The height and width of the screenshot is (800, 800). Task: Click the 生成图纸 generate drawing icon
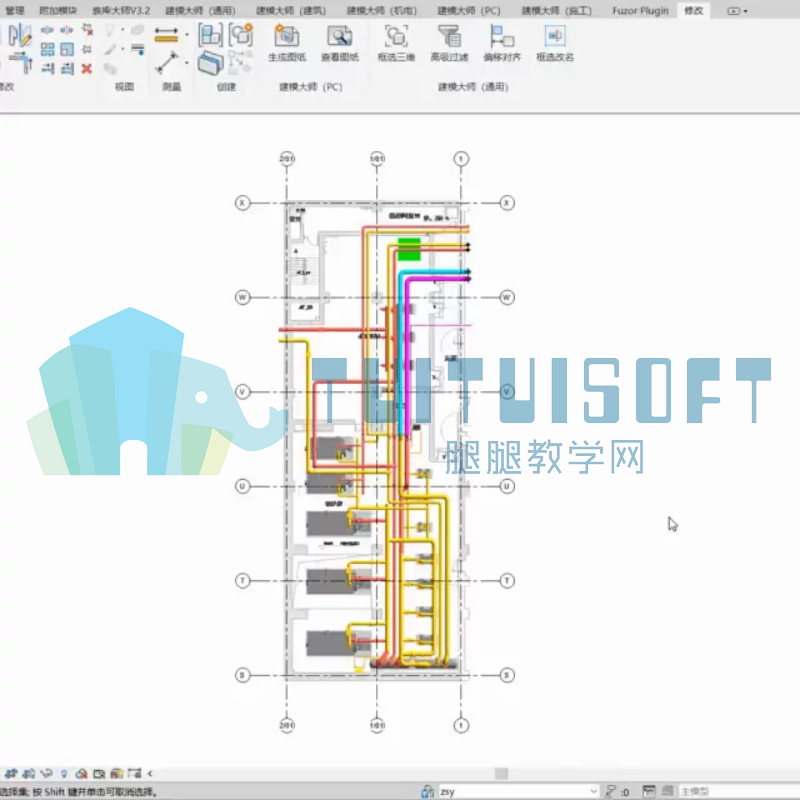(x=287, y=37)
